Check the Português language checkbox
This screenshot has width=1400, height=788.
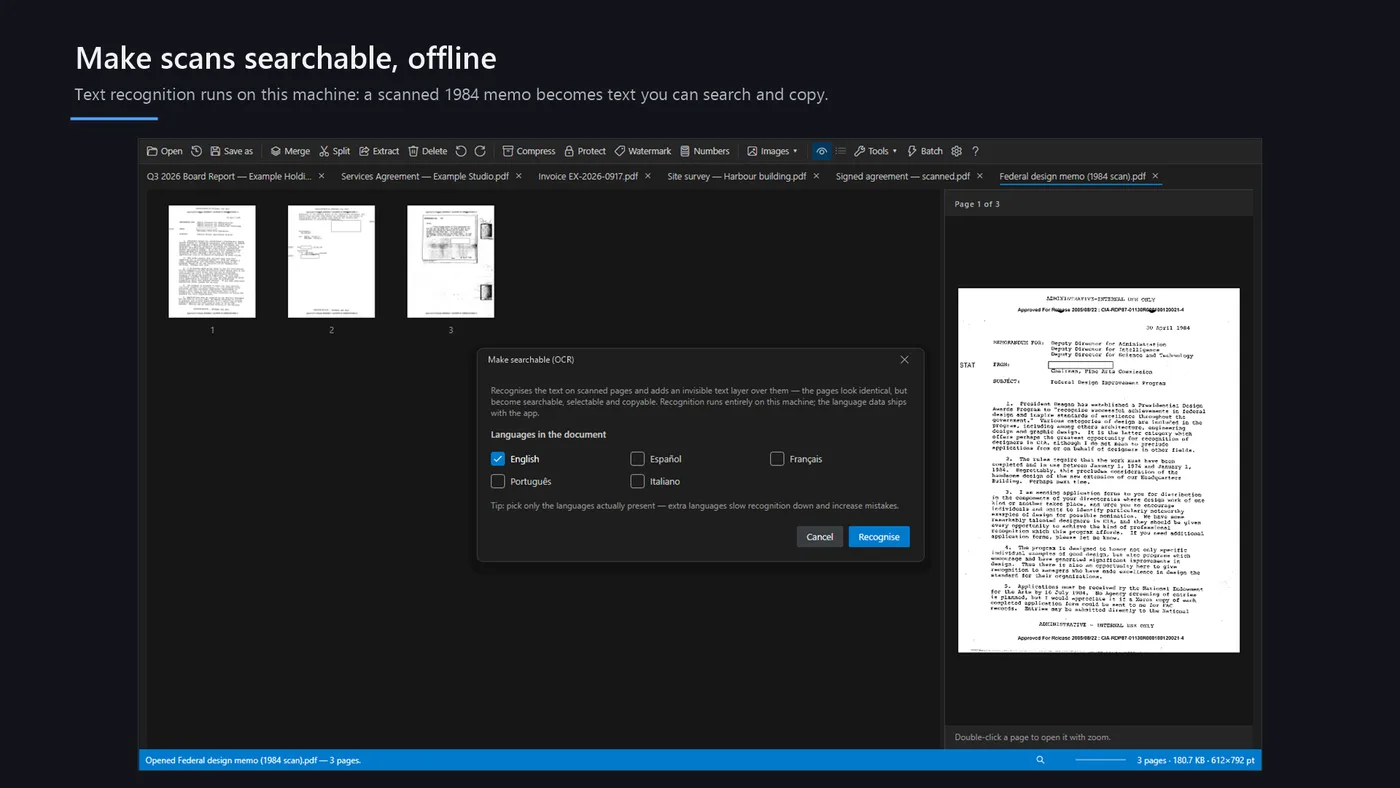click(498, 481)
